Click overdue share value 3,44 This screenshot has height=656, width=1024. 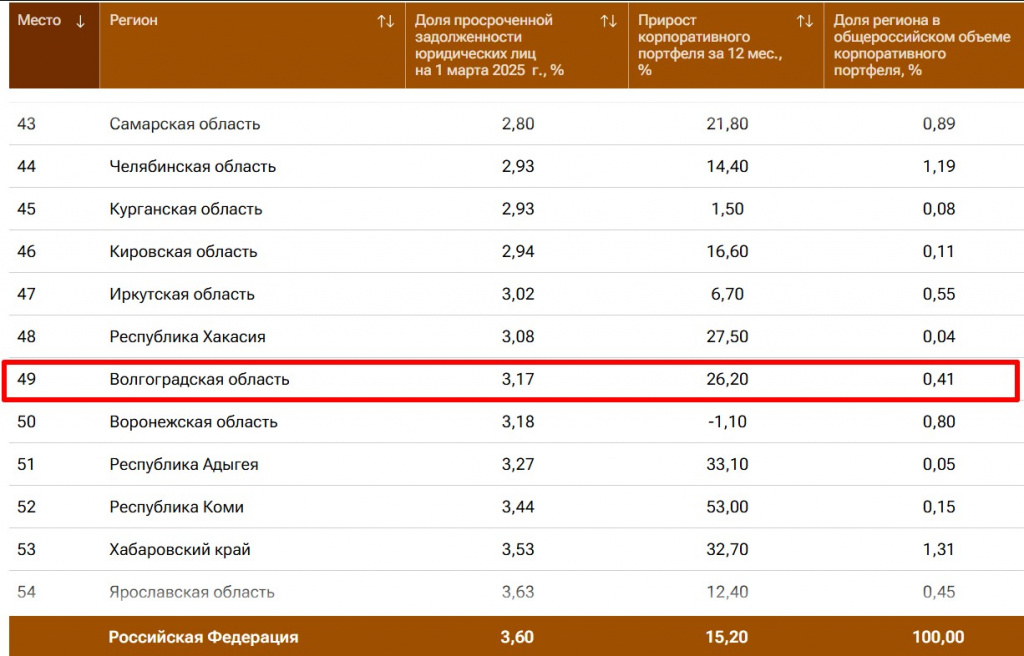tap(518, 506)
